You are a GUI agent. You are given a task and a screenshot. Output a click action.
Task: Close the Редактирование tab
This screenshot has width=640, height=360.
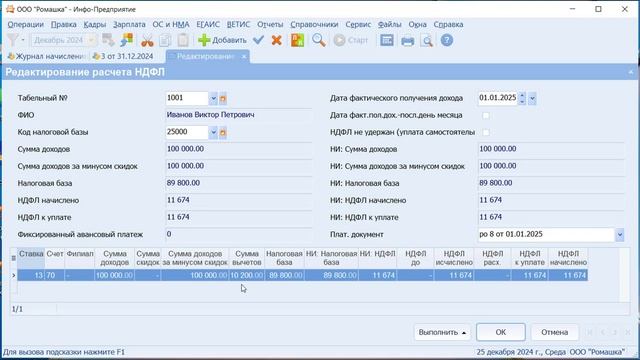tap(244, 56)
